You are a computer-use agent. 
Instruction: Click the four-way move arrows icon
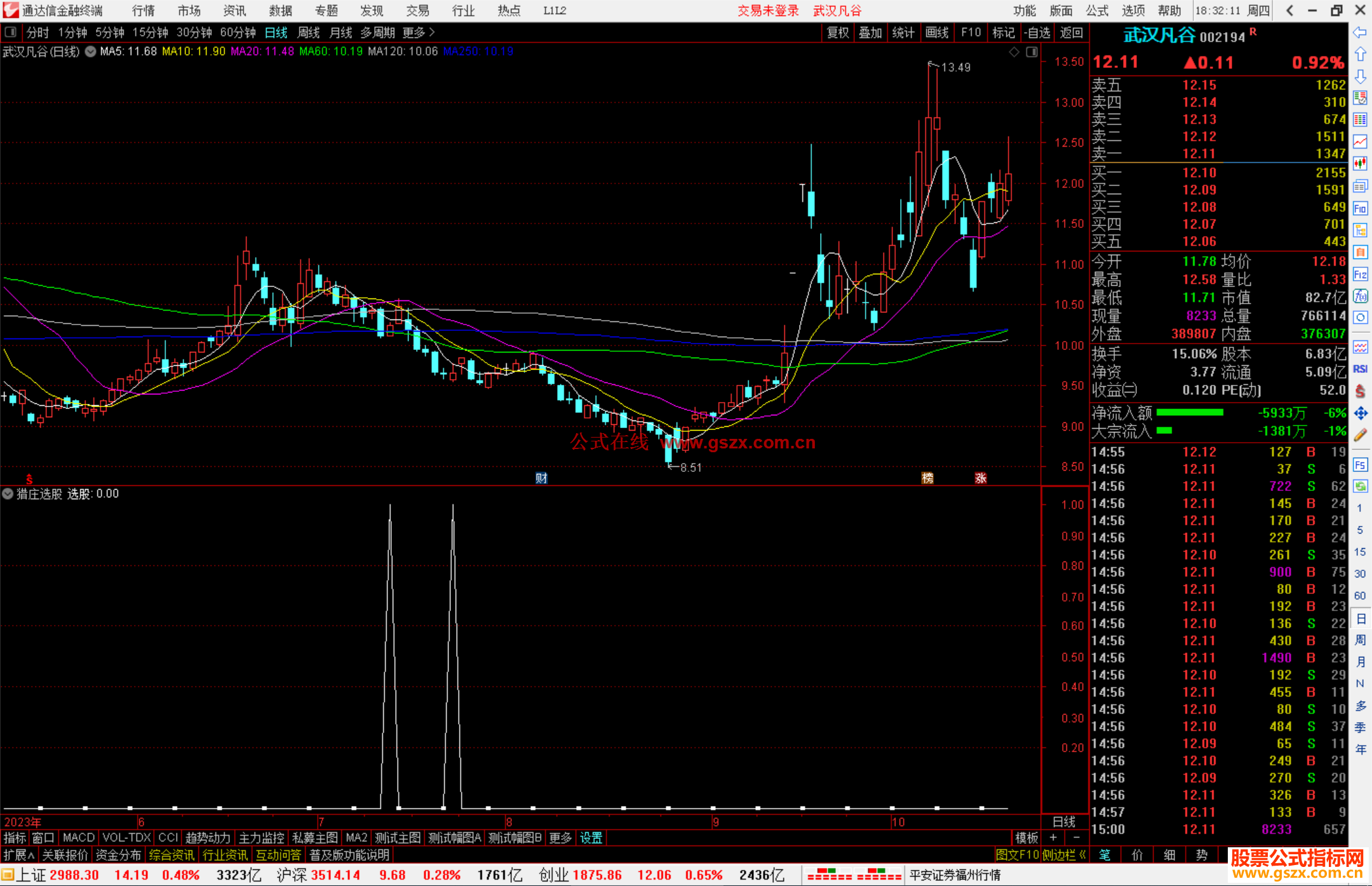point(1360,413)
